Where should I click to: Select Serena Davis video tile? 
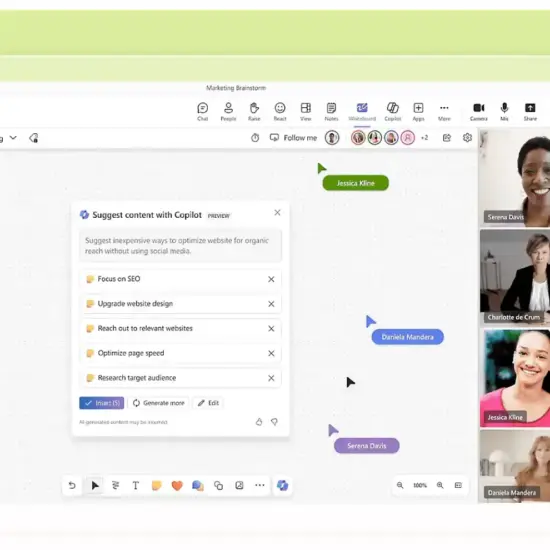pyautogui.click(x=515, y=179)
